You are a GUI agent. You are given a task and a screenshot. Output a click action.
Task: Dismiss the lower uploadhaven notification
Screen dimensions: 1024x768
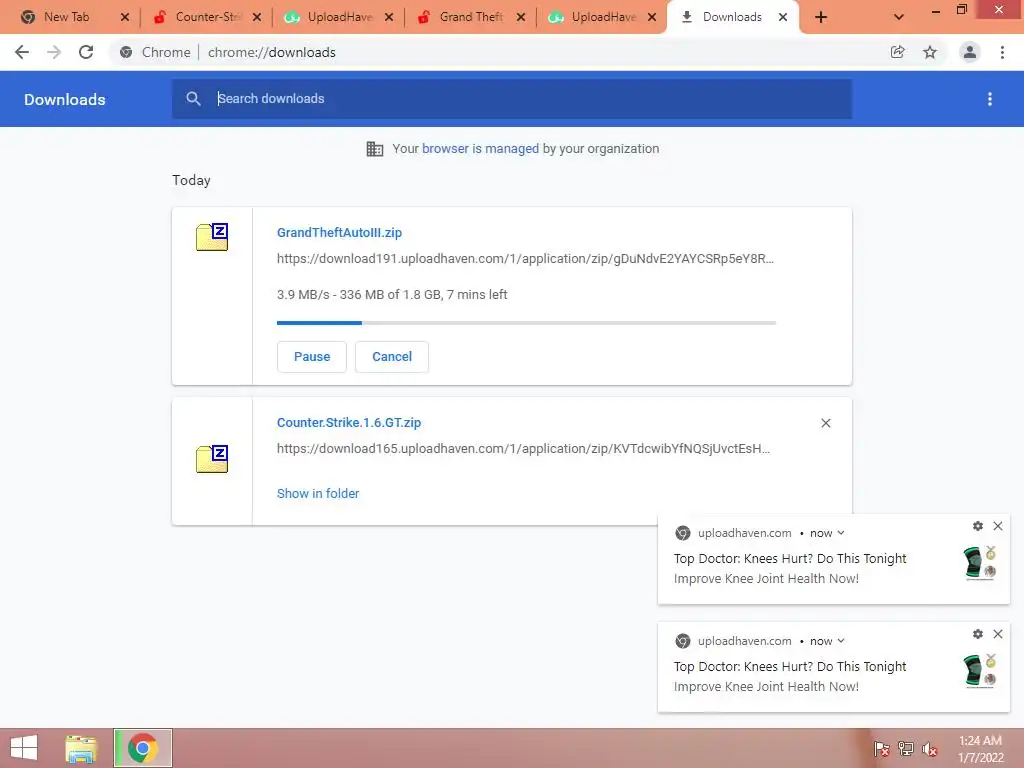[998, 634]
